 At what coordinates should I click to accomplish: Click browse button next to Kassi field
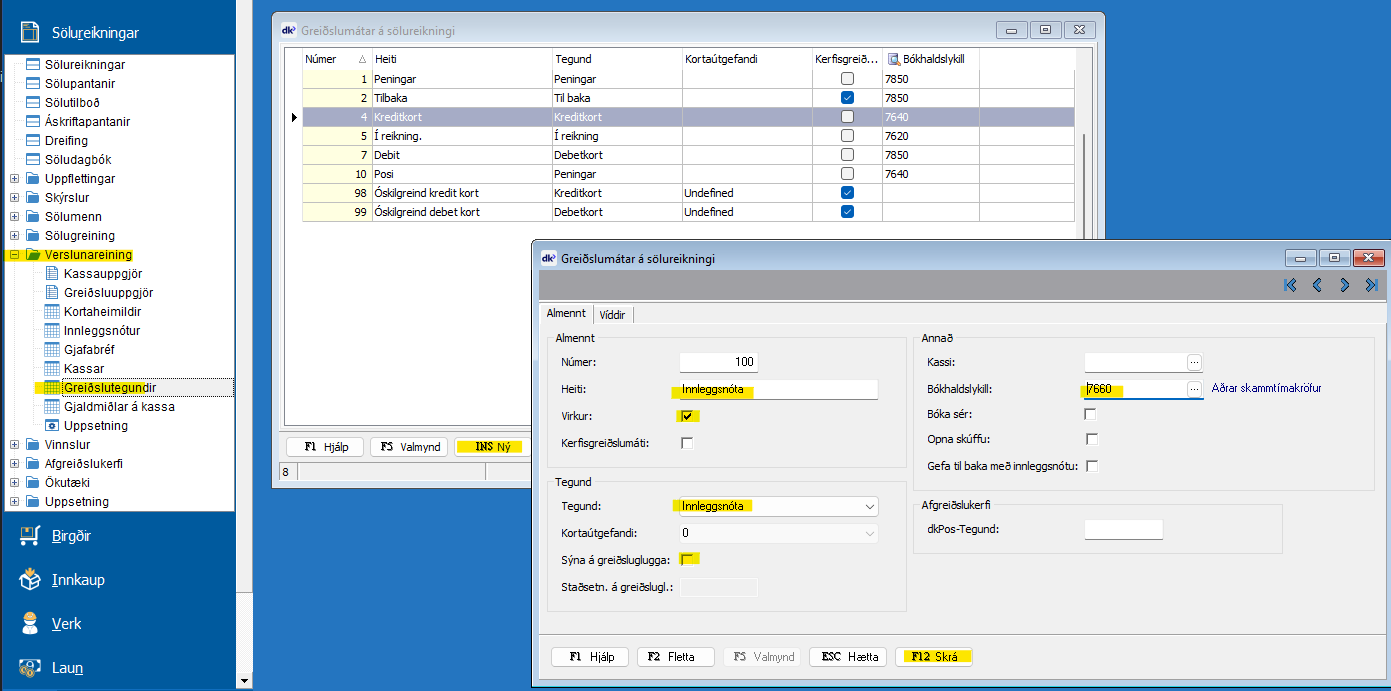1194,362
